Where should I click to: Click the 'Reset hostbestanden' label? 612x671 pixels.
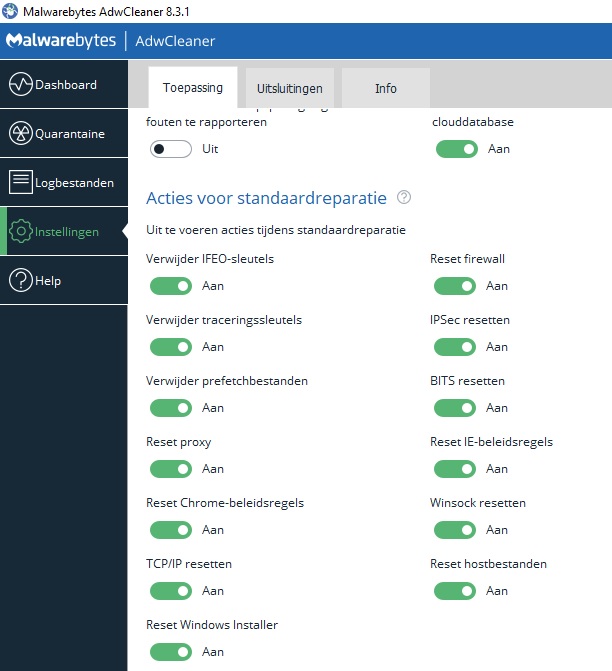[488, 564]
